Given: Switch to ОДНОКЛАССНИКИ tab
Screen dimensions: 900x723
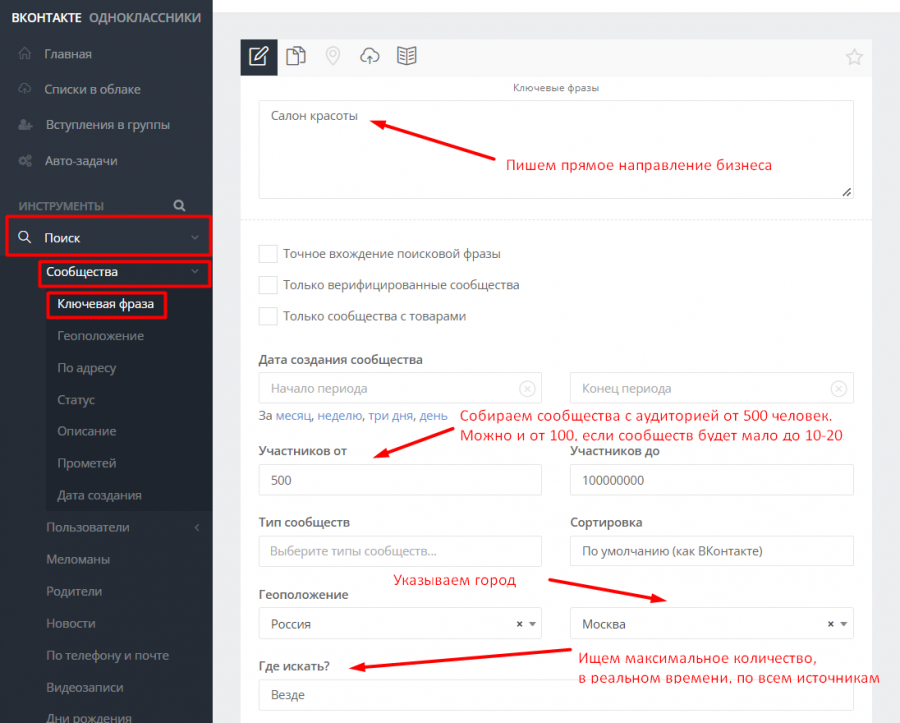Looking at the screenshot, I should coord(145,17).
